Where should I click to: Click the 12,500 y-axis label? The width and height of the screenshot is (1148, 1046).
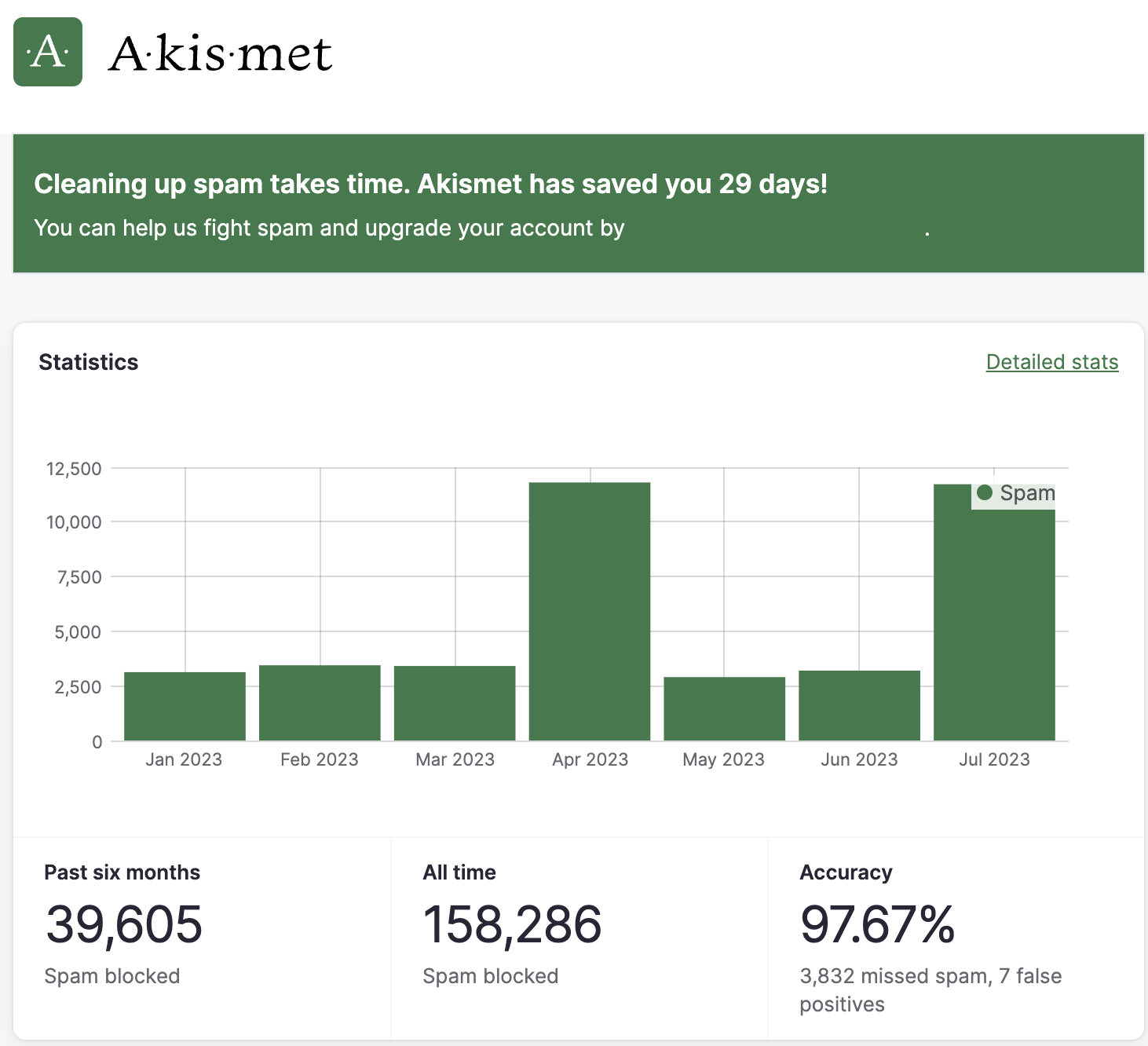point(74,469)
